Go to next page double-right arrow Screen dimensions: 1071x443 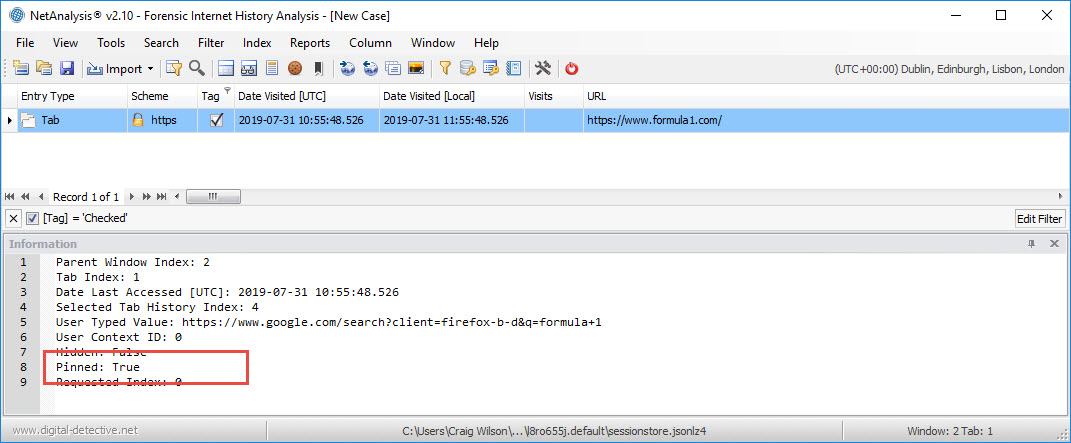[146, 197]
